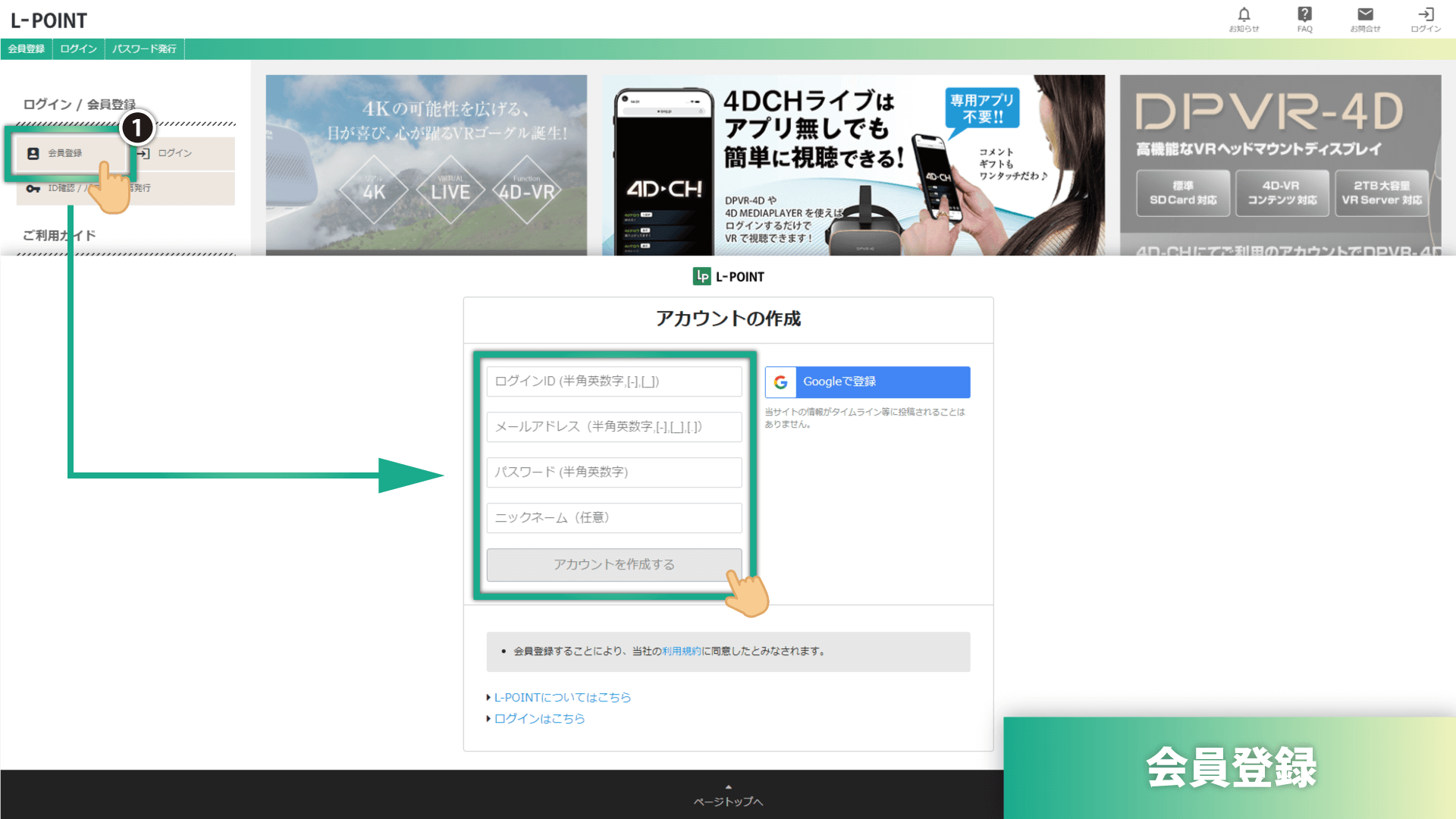Click the ページトップへ link

pos(728,797)
